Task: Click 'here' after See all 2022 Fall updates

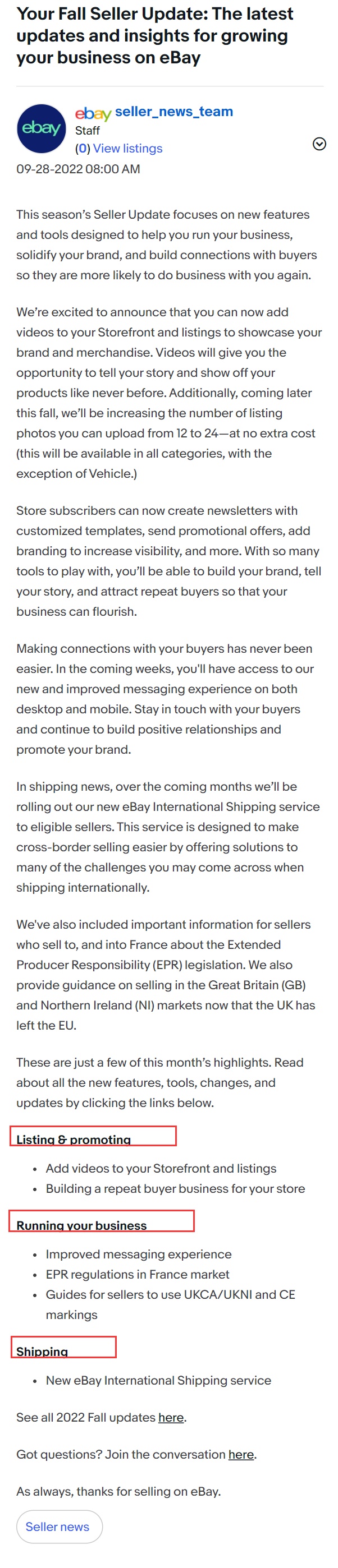Action: coord(171,1417)
